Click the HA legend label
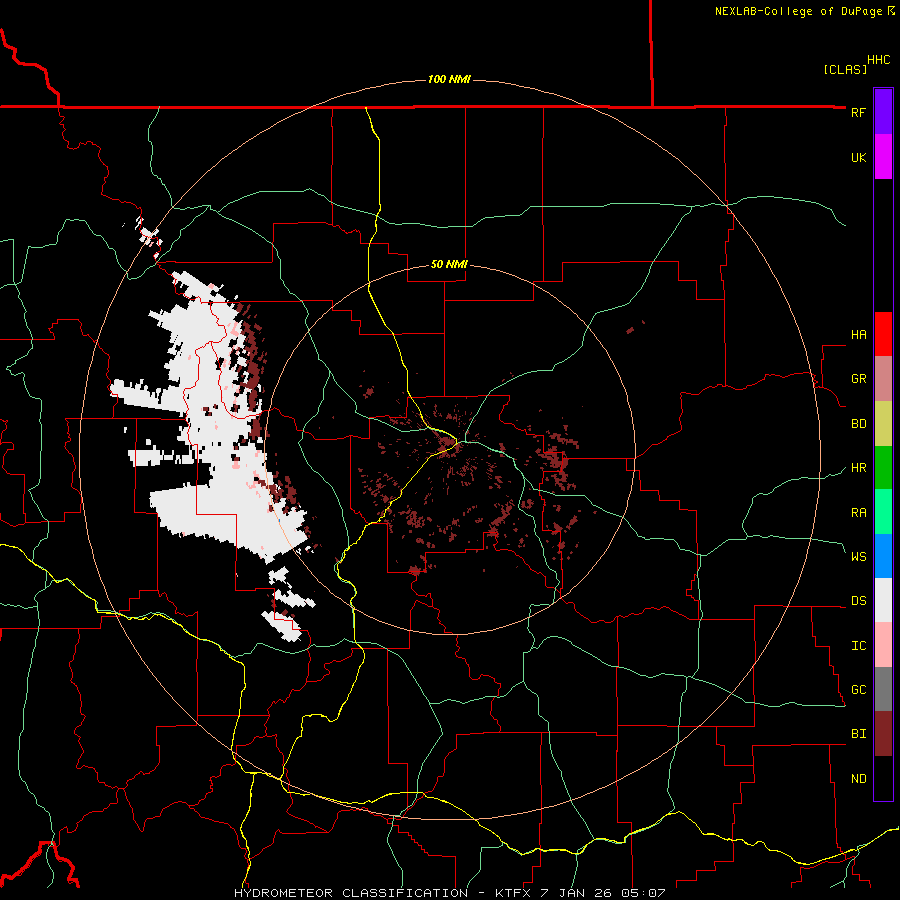This screenshot has height=900, width=900. pos(858,335)
